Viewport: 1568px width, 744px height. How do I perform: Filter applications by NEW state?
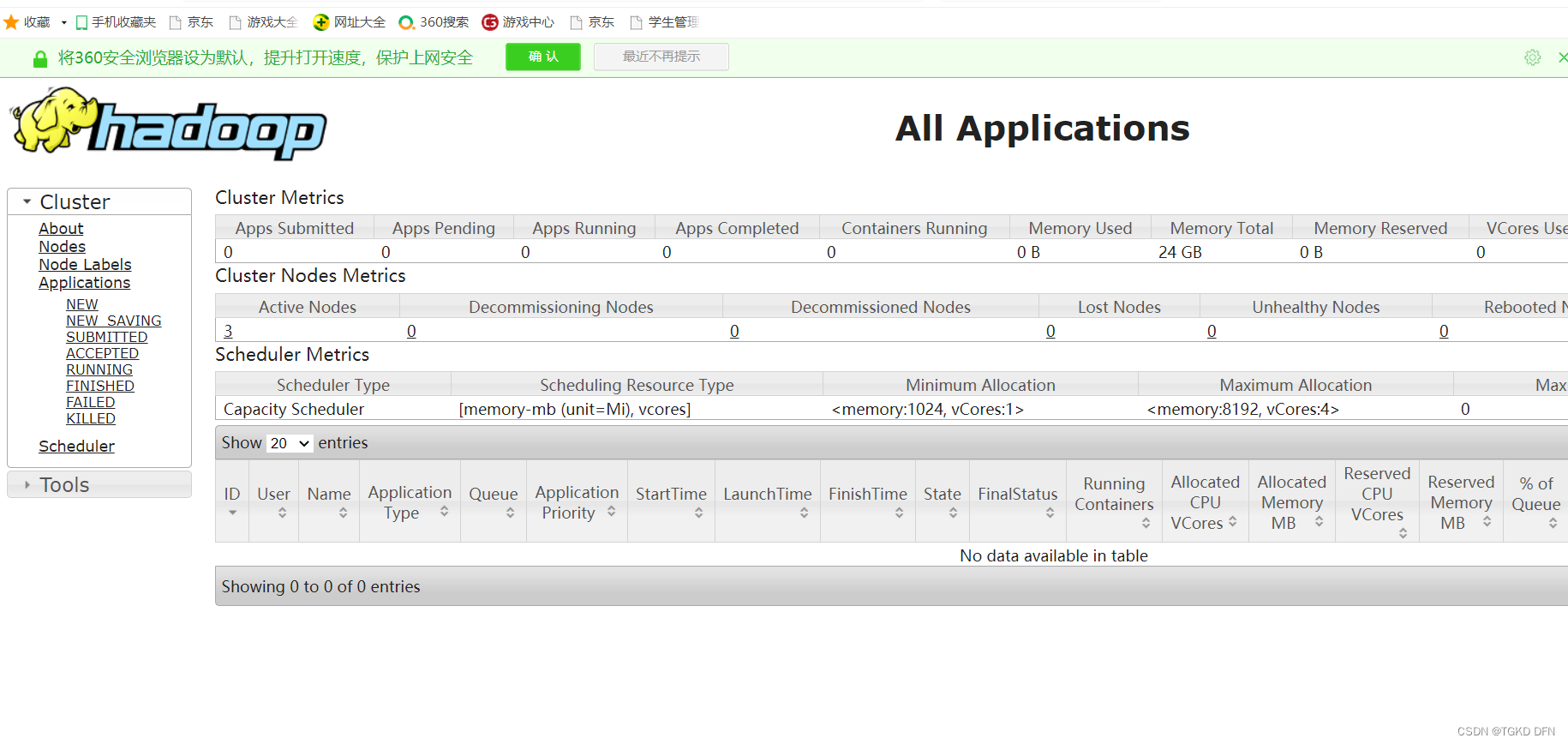coord(82,304)
